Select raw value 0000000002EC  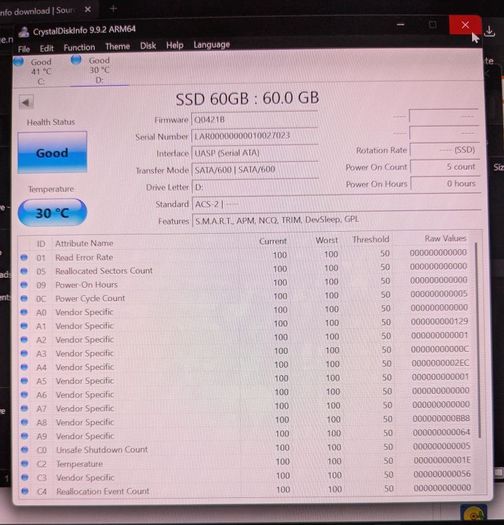[x=440, y=363]
